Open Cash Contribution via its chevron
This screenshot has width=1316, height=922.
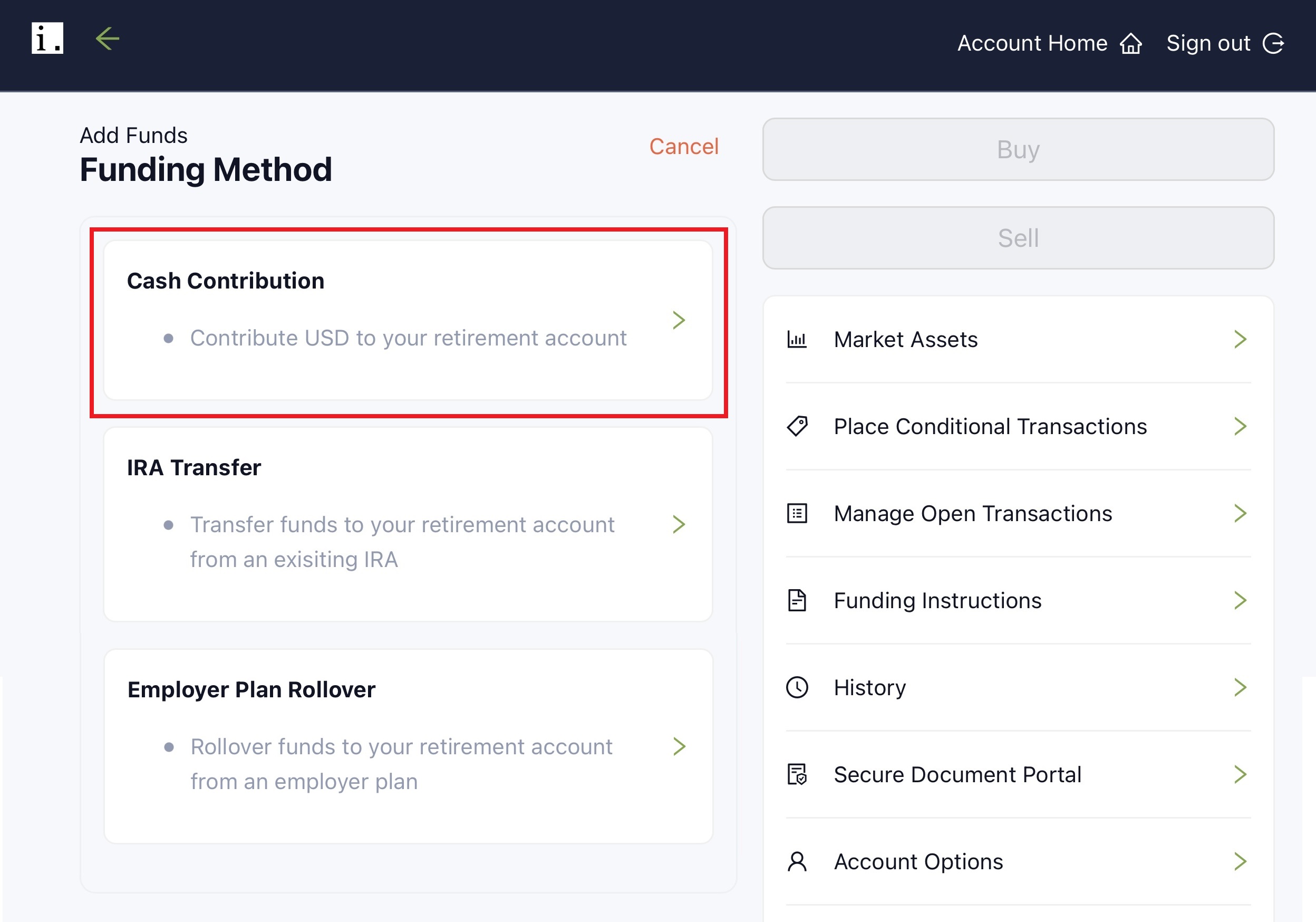680,321
